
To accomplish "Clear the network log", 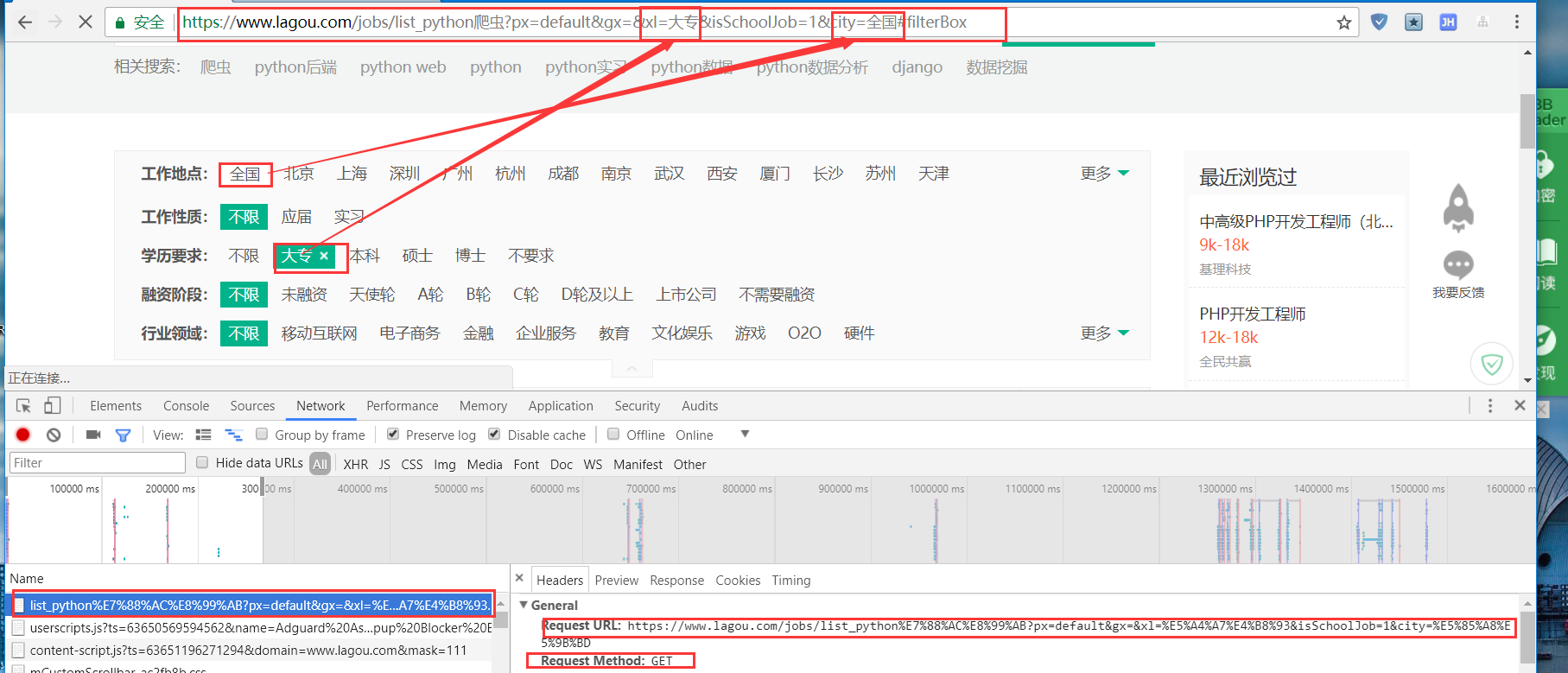I will coord(54,435).
